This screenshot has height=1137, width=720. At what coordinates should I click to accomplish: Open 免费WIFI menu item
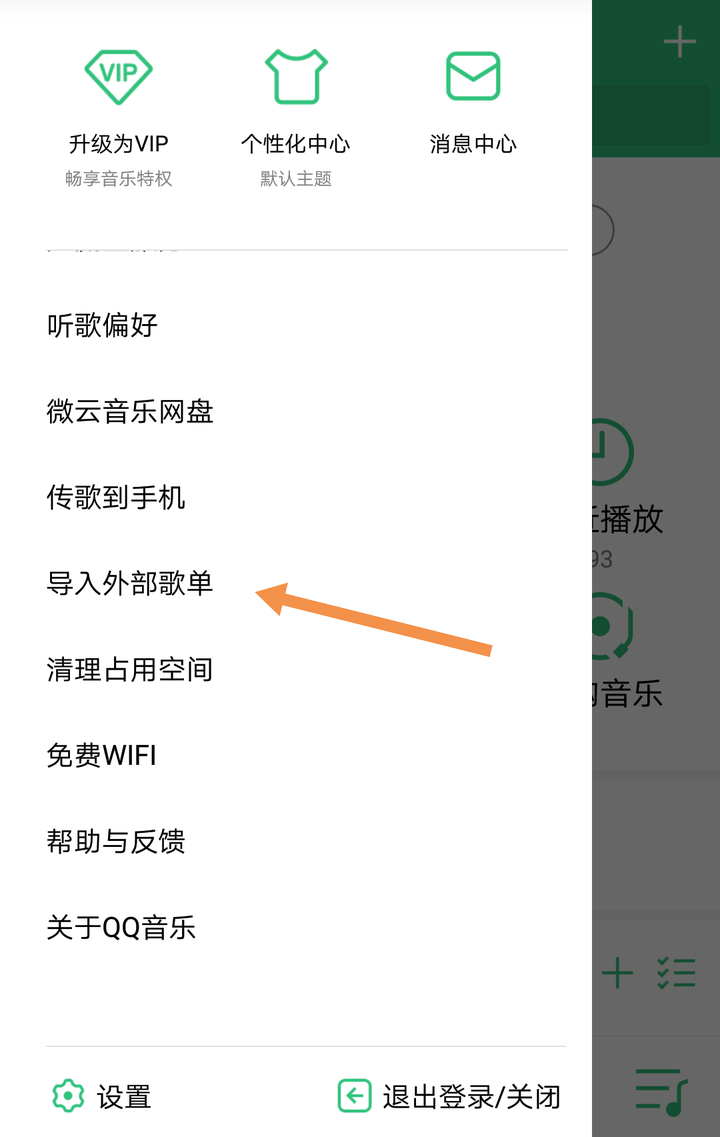(102, 756)
